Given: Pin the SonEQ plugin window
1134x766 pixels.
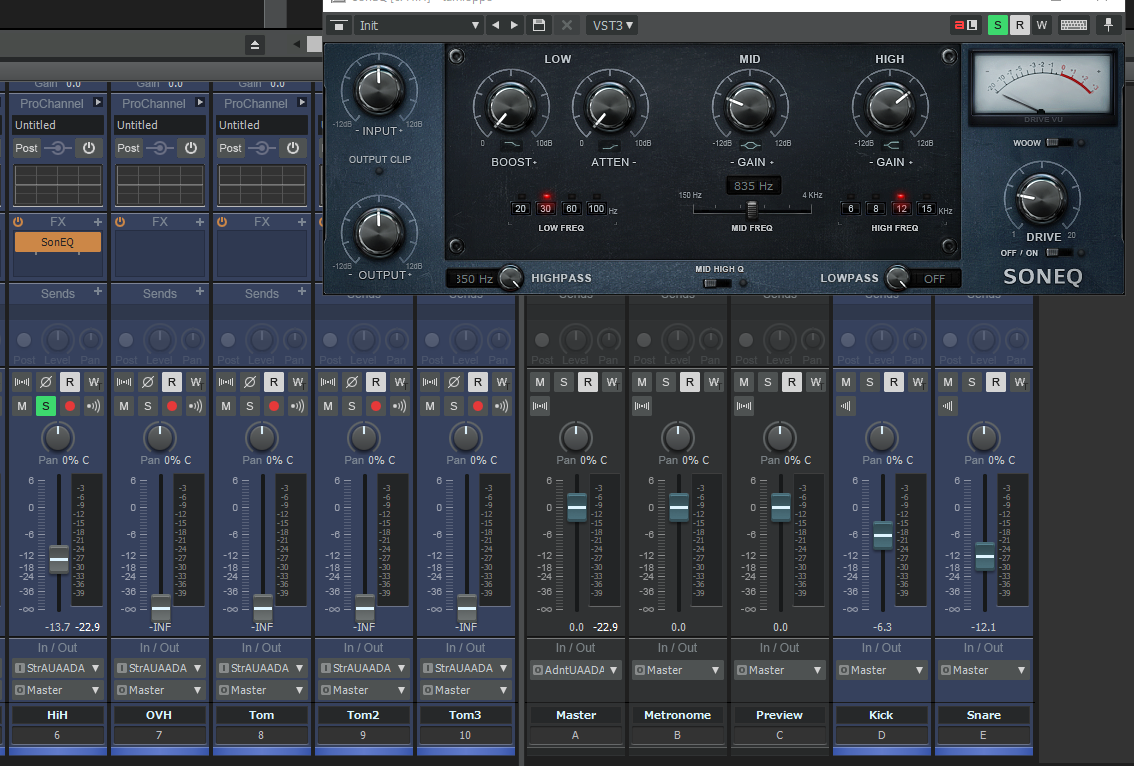Looking at the screenshot, I should 1108,25.
